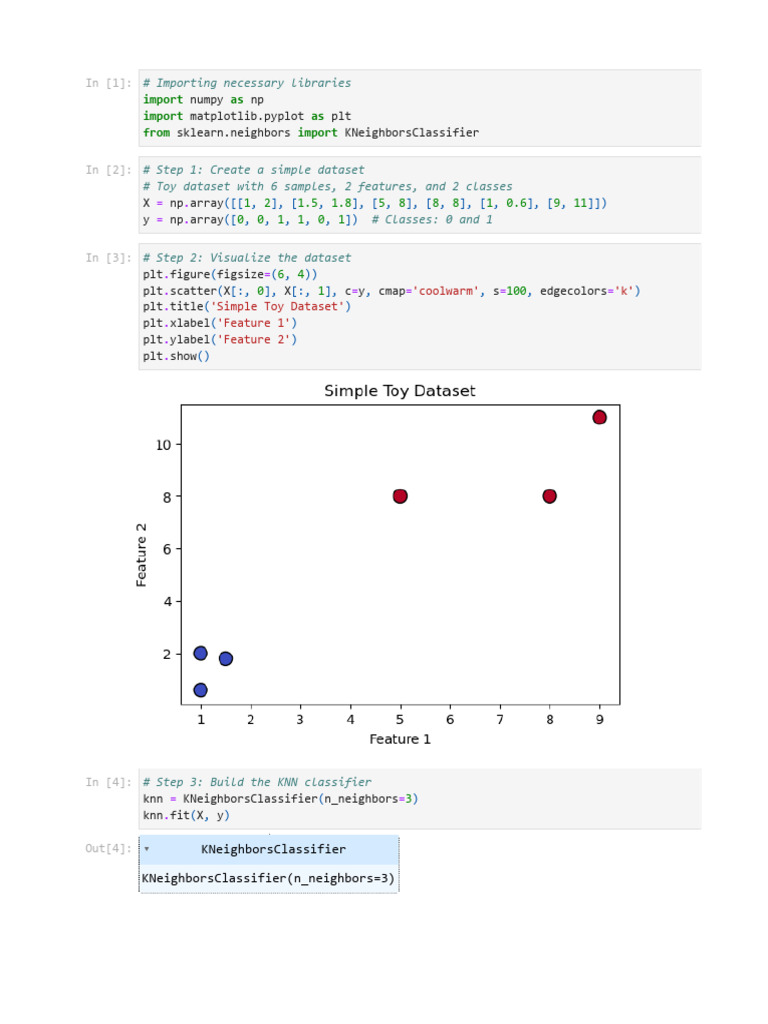768x1024 pixels.
Task: Click the red point at Feature 1 equals 8
Action: (549, 496)
